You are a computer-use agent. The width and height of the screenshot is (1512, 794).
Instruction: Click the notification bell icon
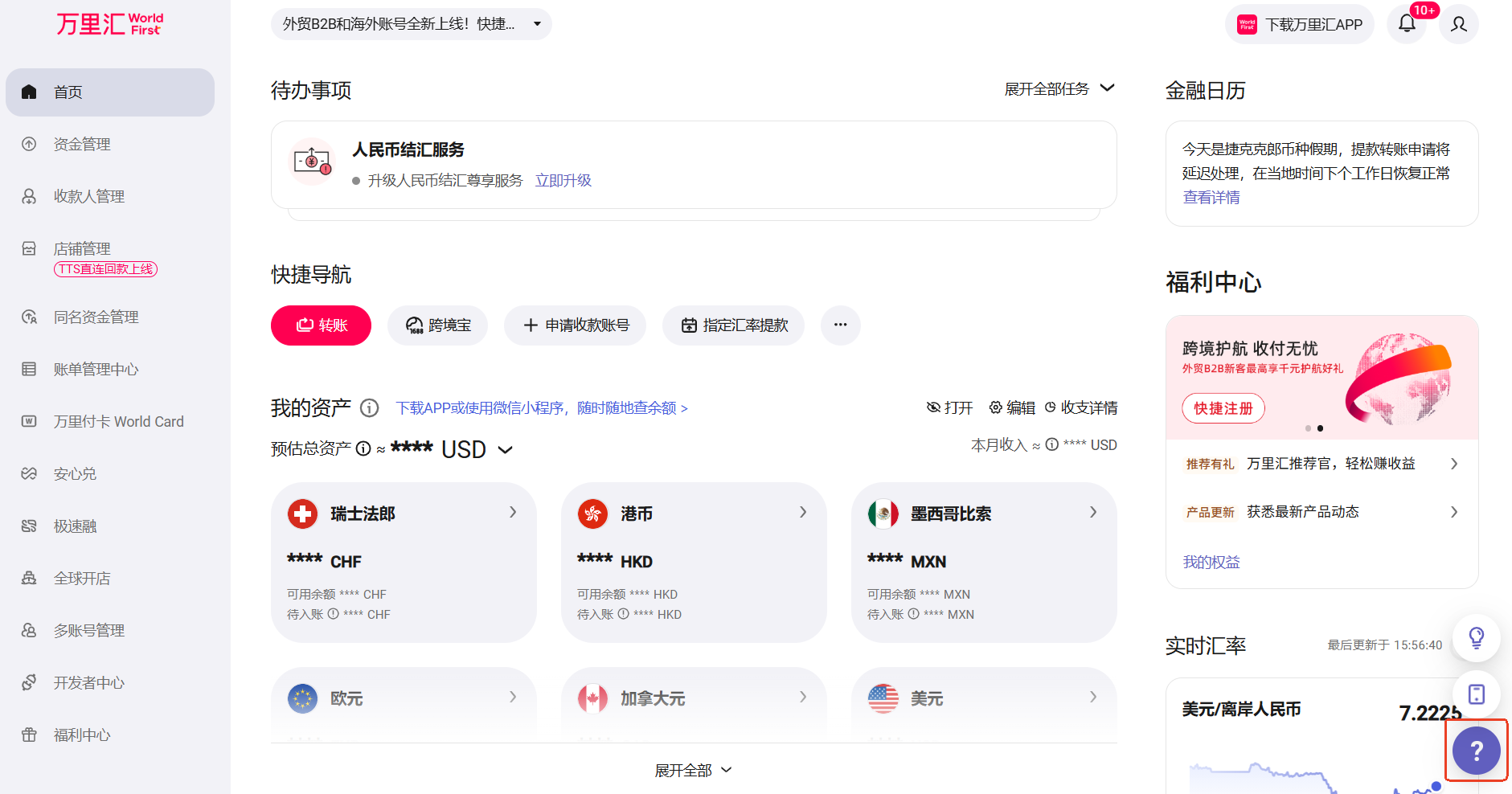(1407, 24)
